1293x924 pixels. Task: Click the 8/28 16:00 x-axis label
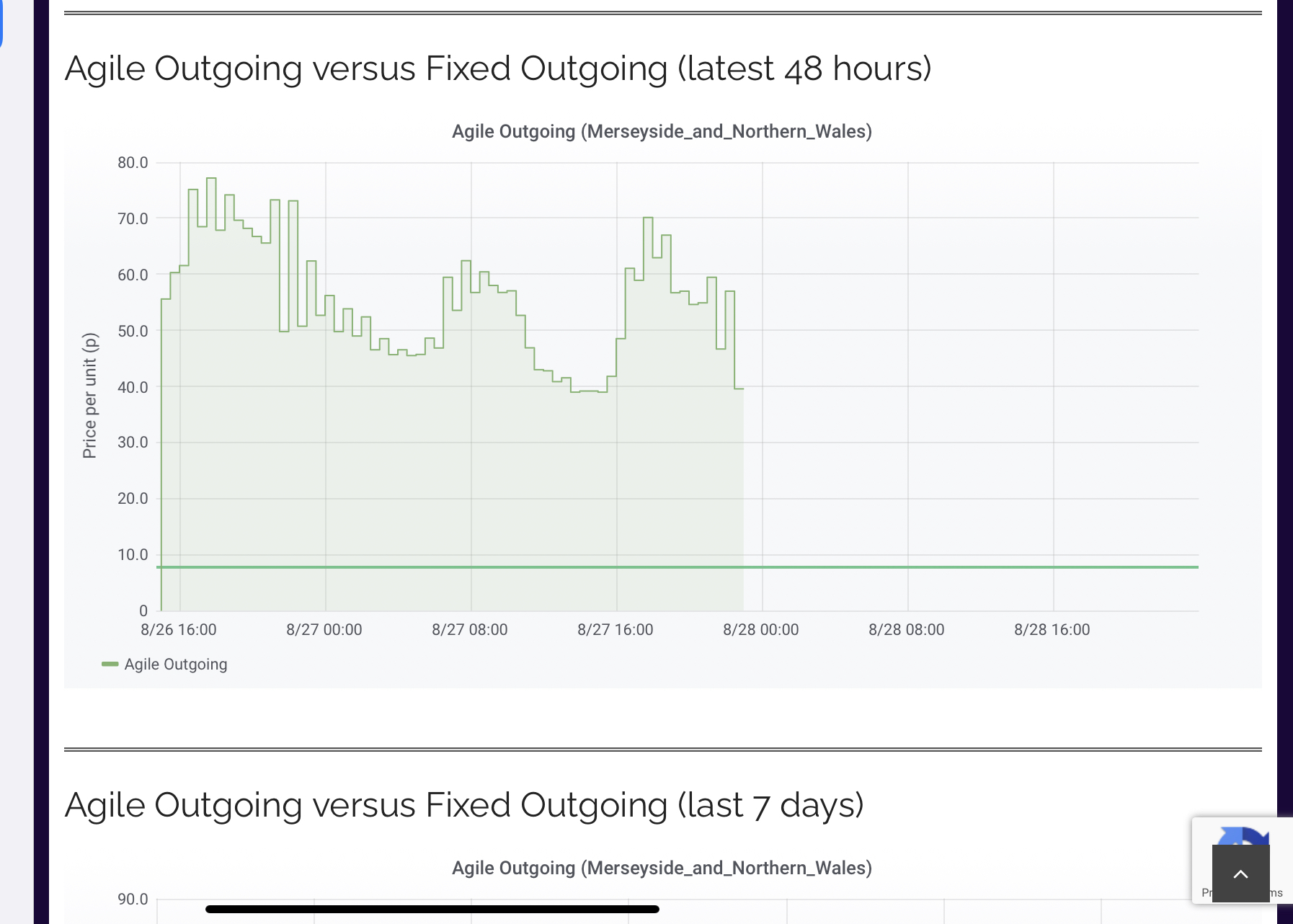1052,629
